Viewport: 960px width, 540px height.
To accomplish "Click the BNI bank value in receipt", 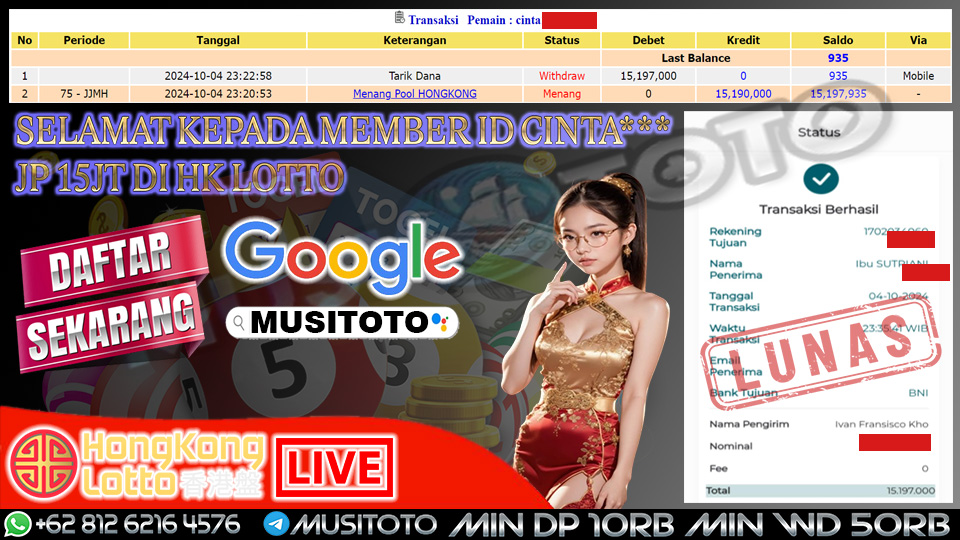I will (x=918, y=393).
